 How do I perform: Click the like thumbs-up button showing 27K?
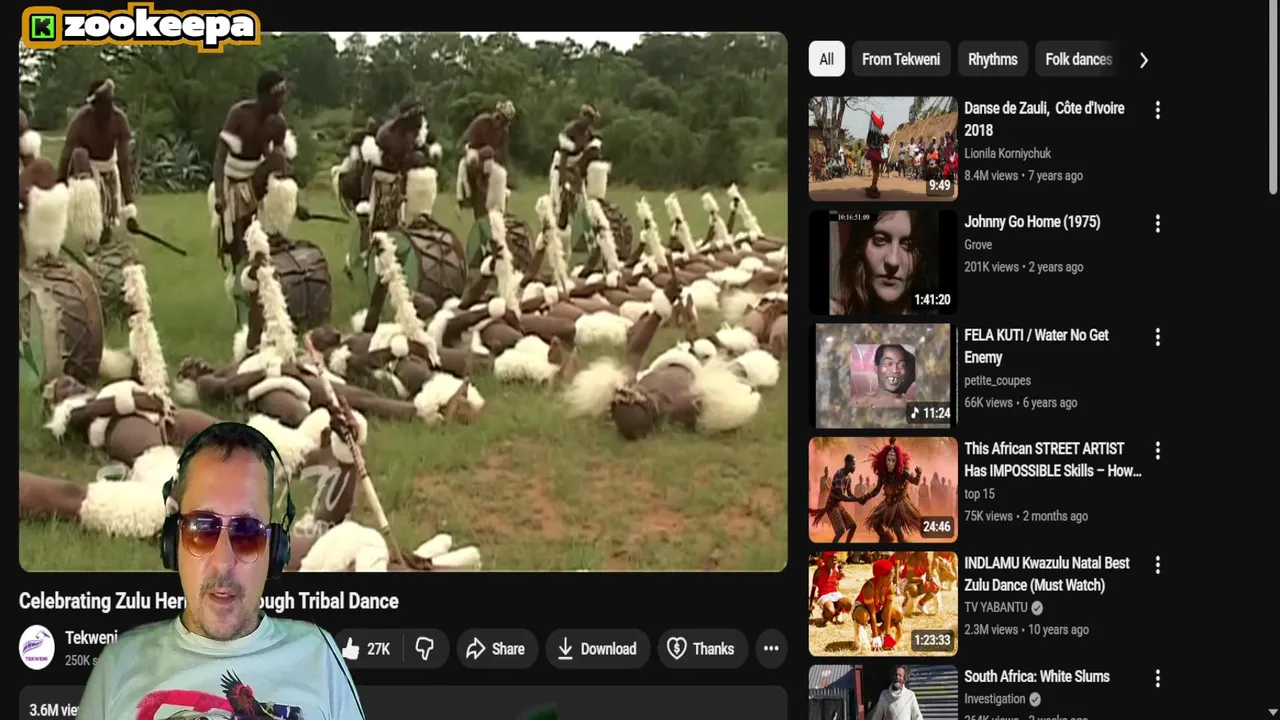[x=365, y=649]
